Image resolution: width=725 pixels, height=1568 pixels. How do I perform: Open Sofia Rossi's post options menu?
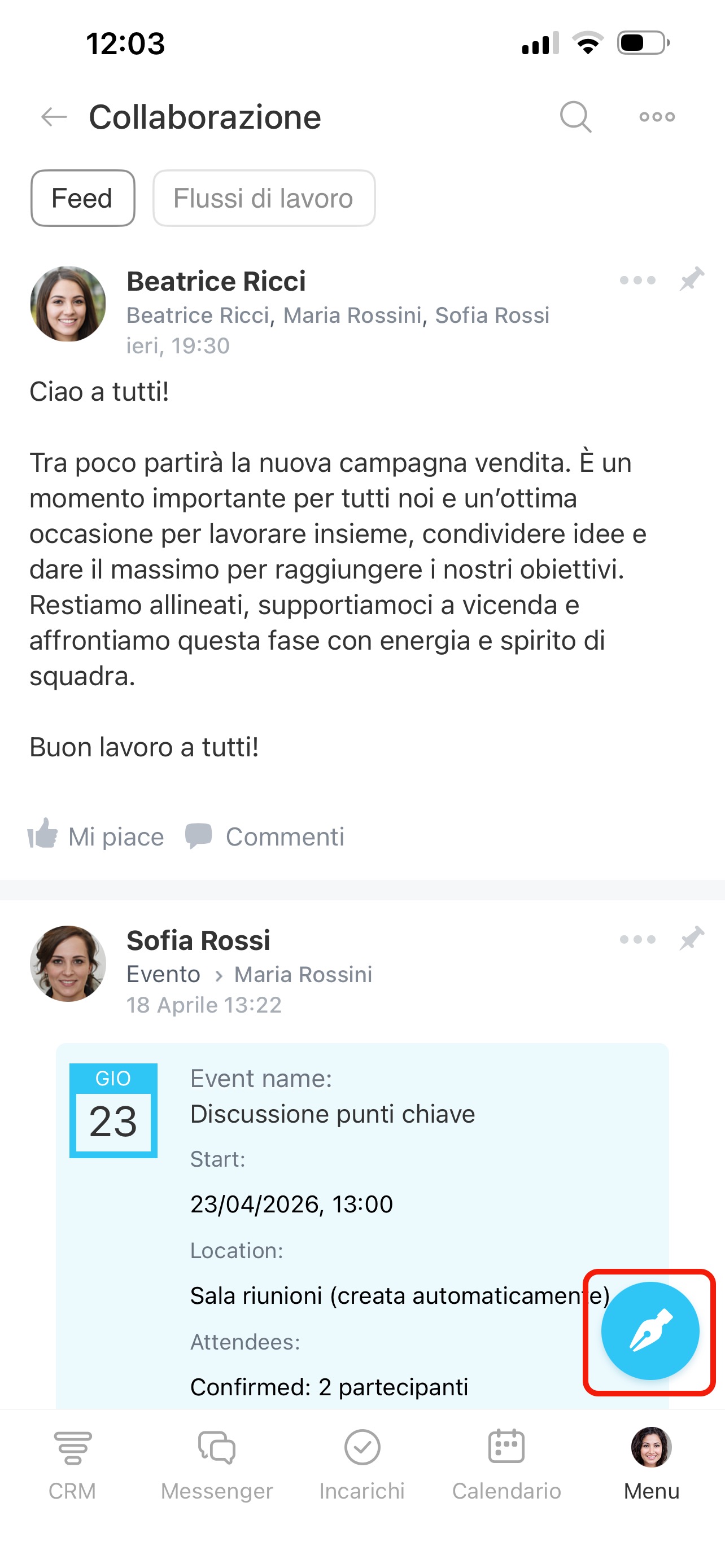click(x=637, y=939)
